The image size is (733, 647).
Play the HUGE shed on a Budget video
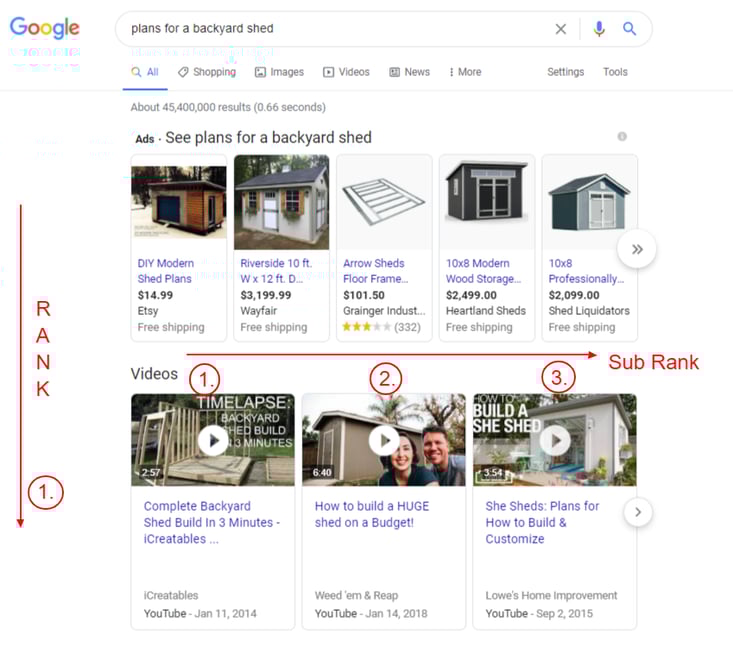384,440
